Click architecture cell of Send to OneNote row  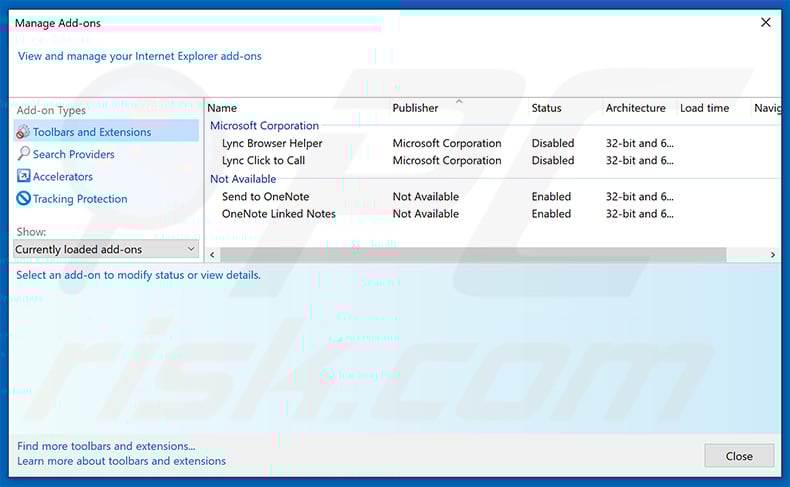point(639,196)
